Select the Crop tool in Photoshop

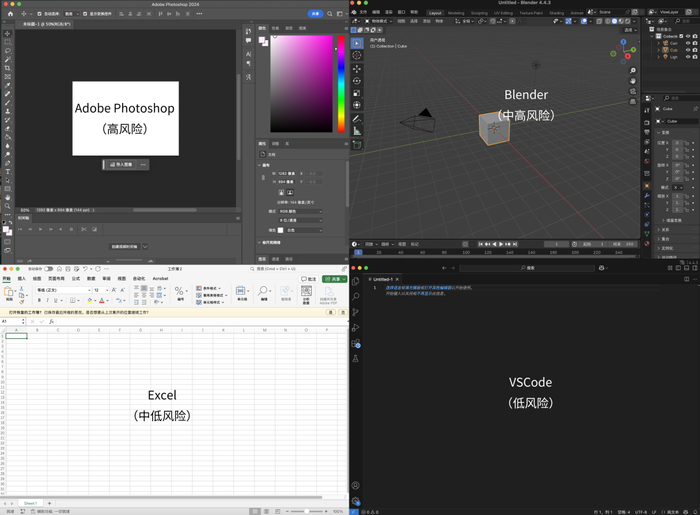point(7,67)
